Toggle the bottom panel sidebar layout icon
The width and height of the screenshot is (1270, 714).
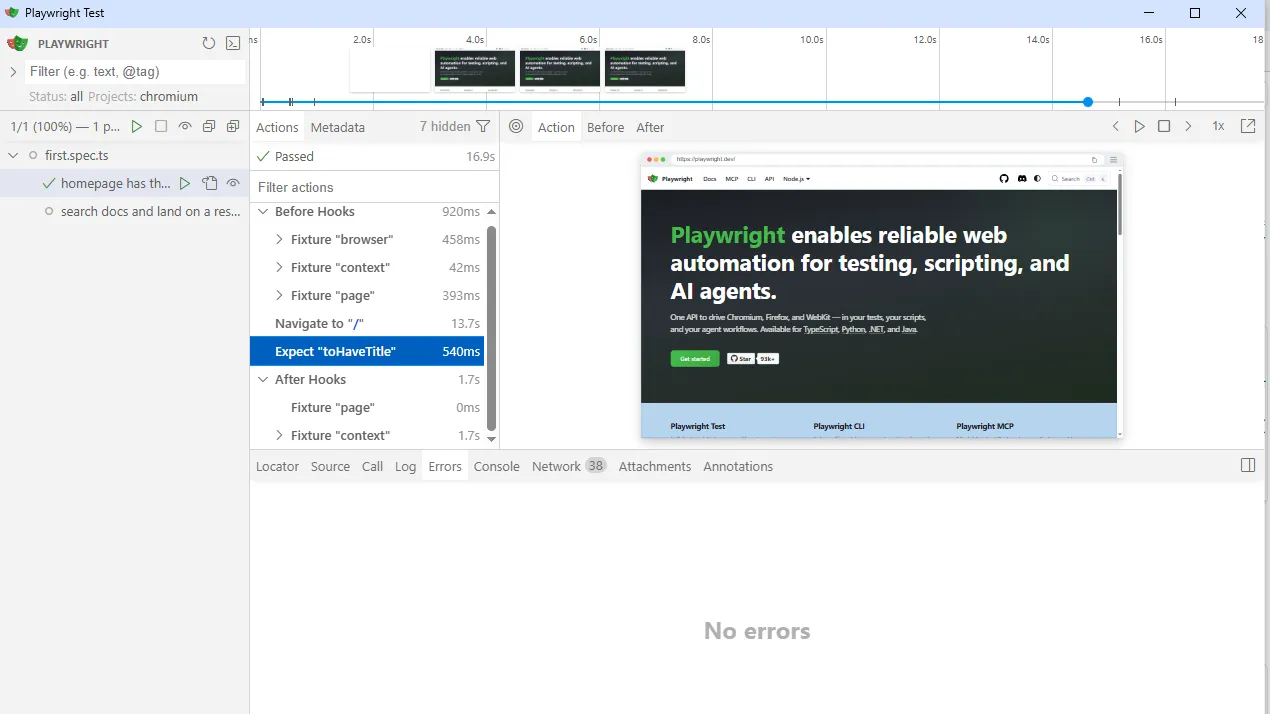click(1248, 466)
